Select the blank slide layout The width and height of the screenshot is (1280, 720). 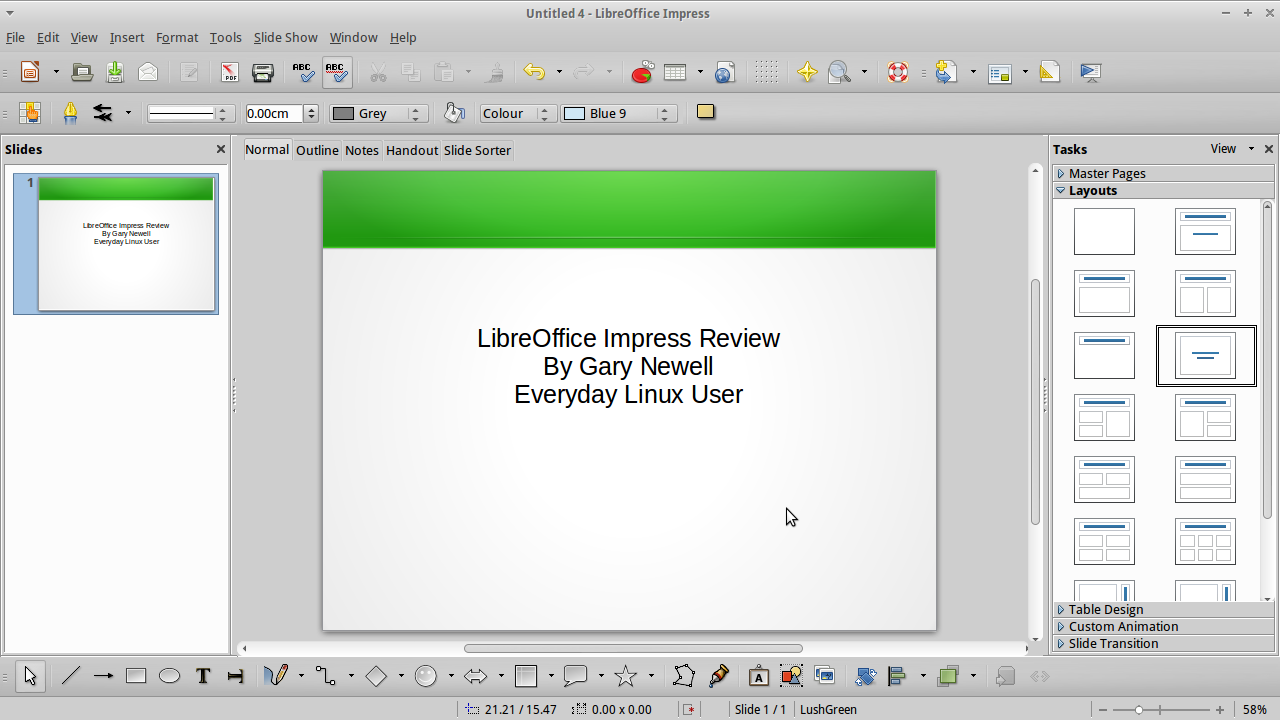1104,231
